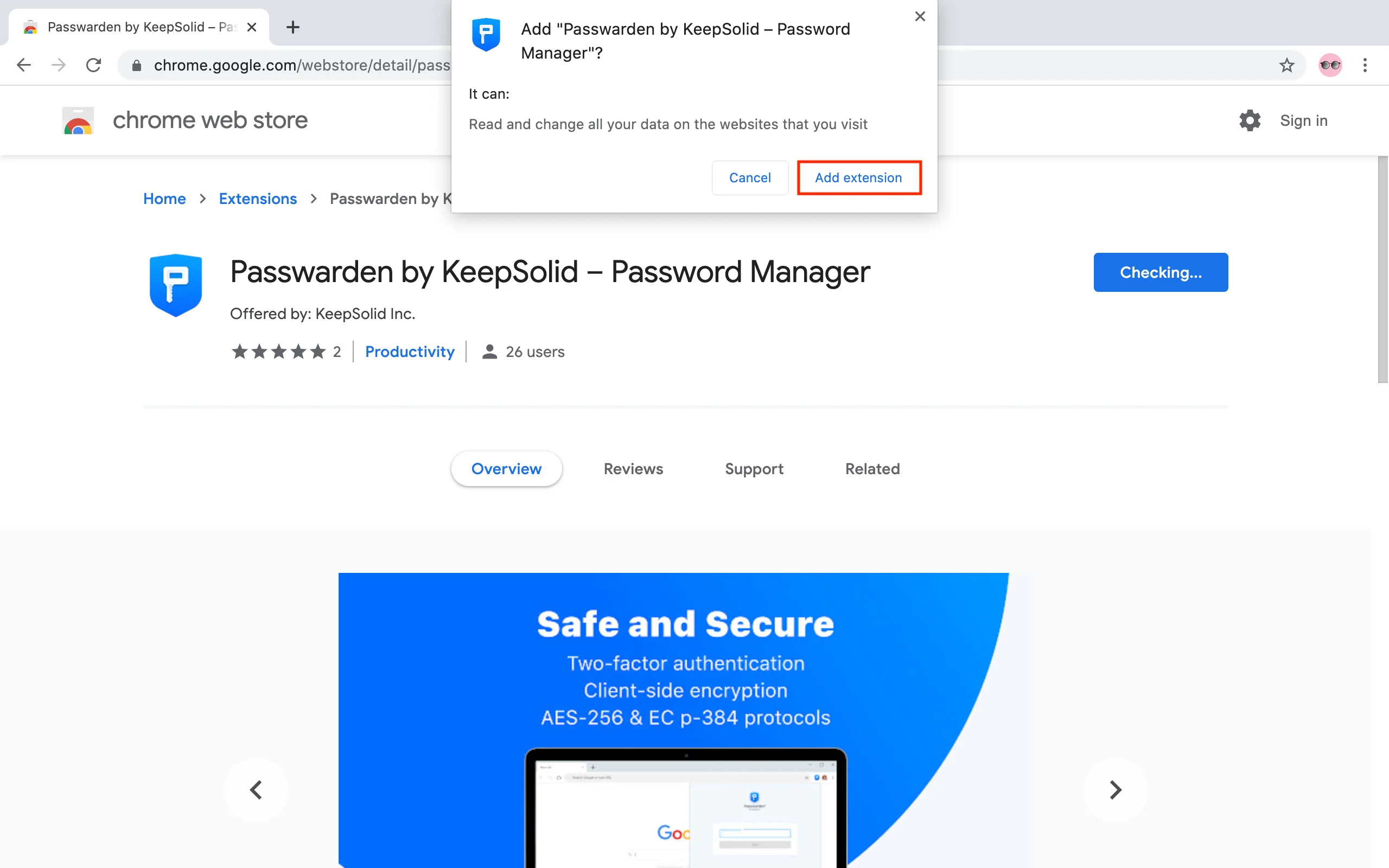
Task: Cancel the extension install dialog
Action: click(750, 178)
